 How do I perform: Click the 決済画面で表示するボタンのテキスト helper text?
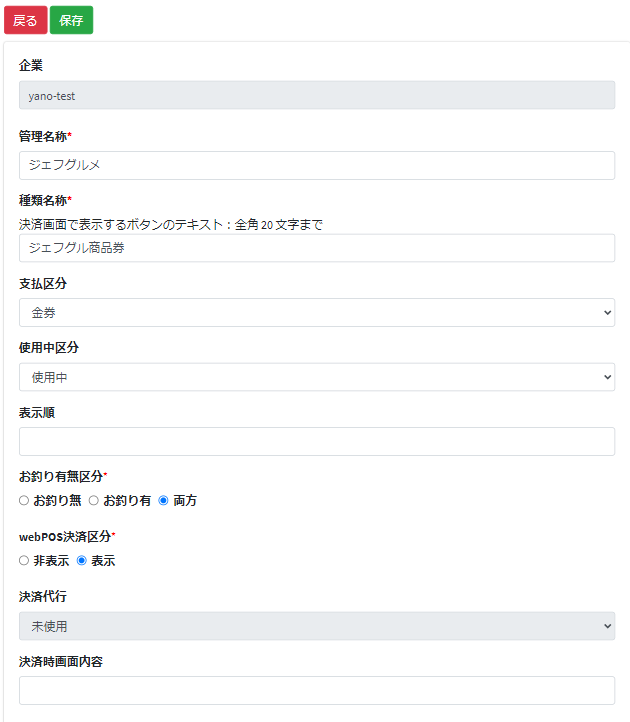click(x=170, y=224)
